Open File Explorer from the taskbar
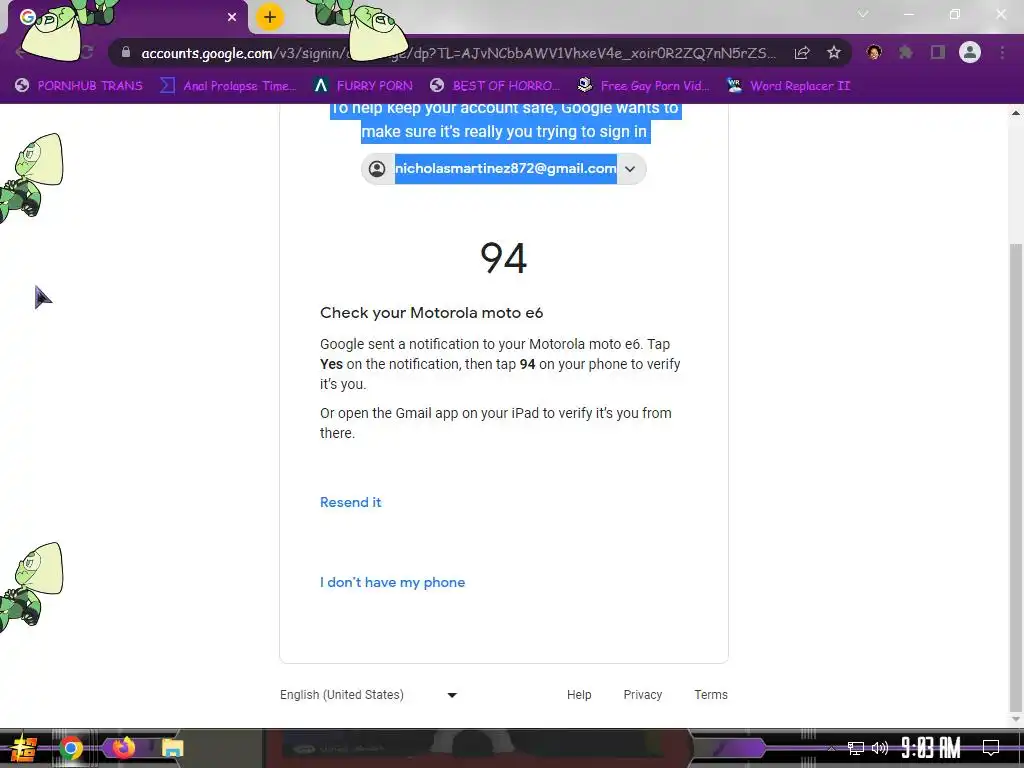Viewport: 1024px width, 768px height. pyautogui.click(x=172, y=748)
